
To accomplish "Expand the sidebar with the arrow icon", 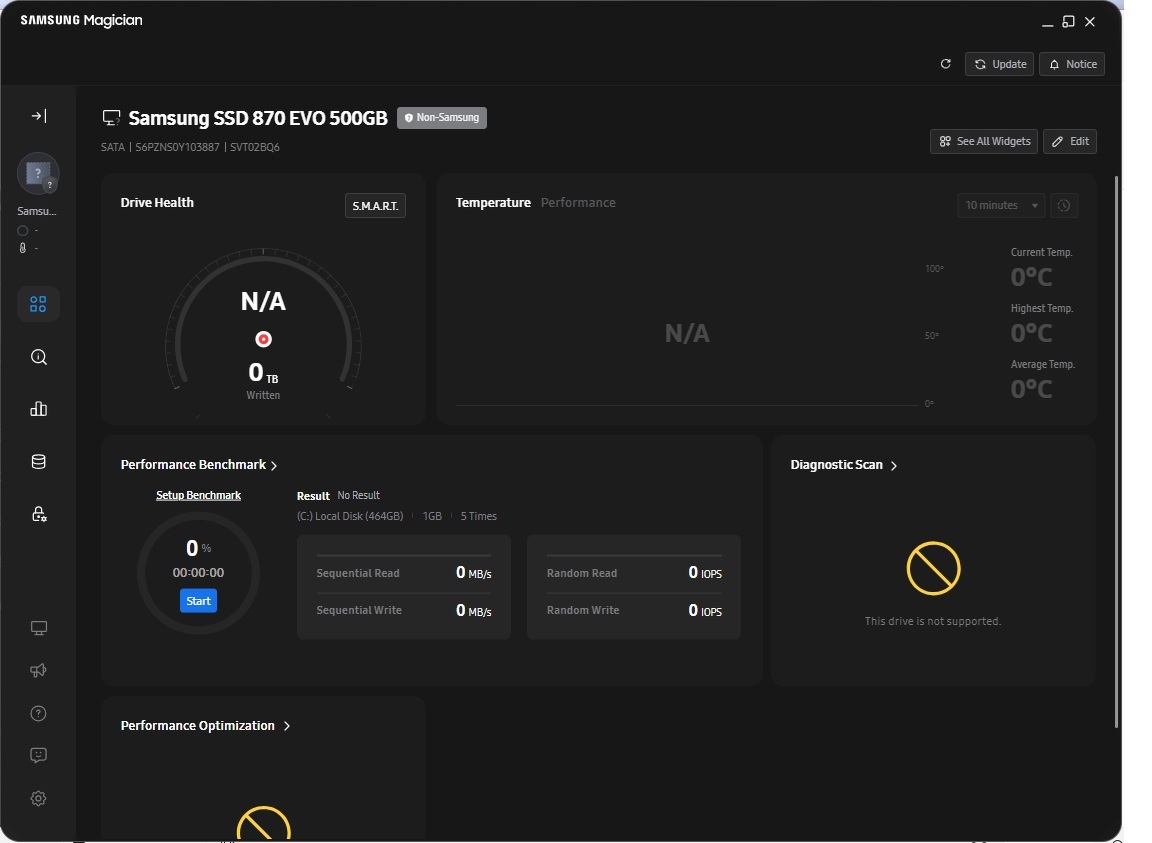I will (39, 115).
